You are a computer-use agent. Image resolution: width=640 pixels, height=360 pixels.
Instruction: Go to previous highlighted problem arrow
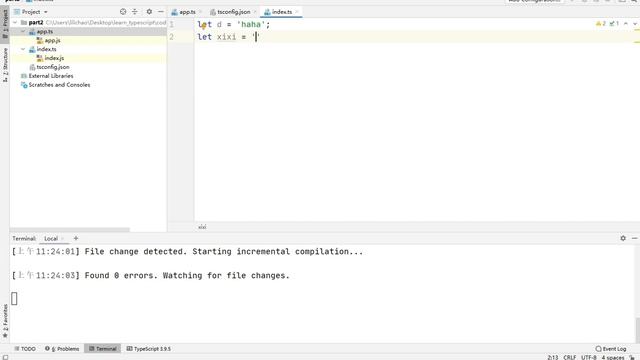626,24
